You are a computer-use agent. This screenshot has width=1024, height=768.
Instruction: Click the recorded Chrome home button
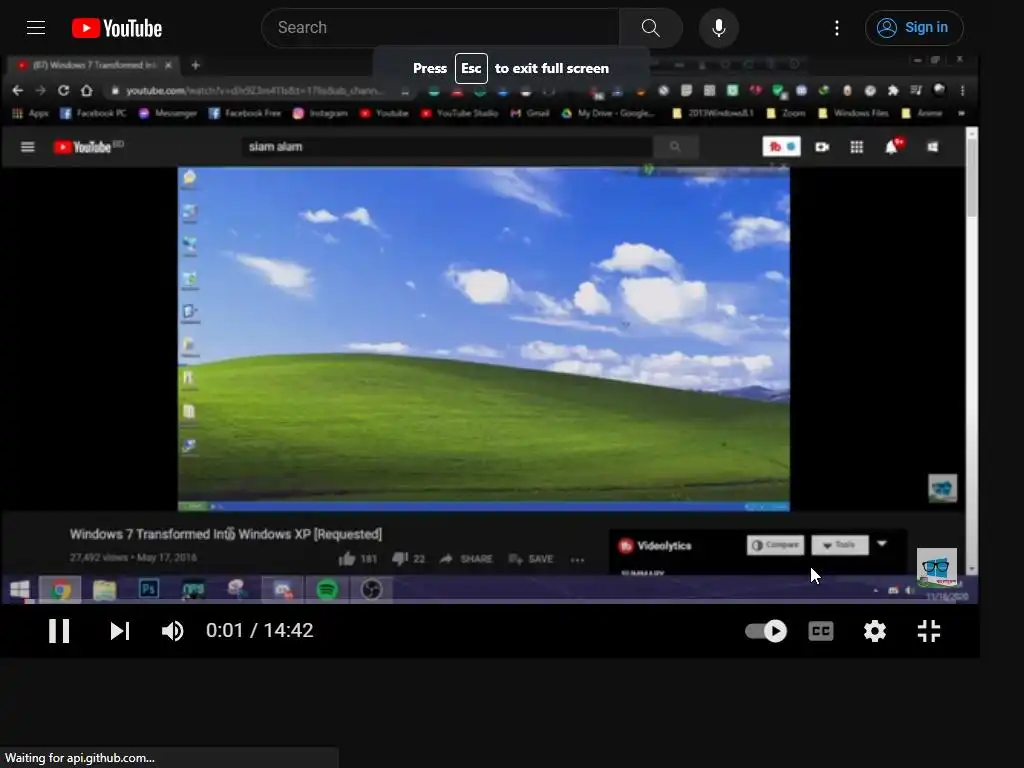86,90
